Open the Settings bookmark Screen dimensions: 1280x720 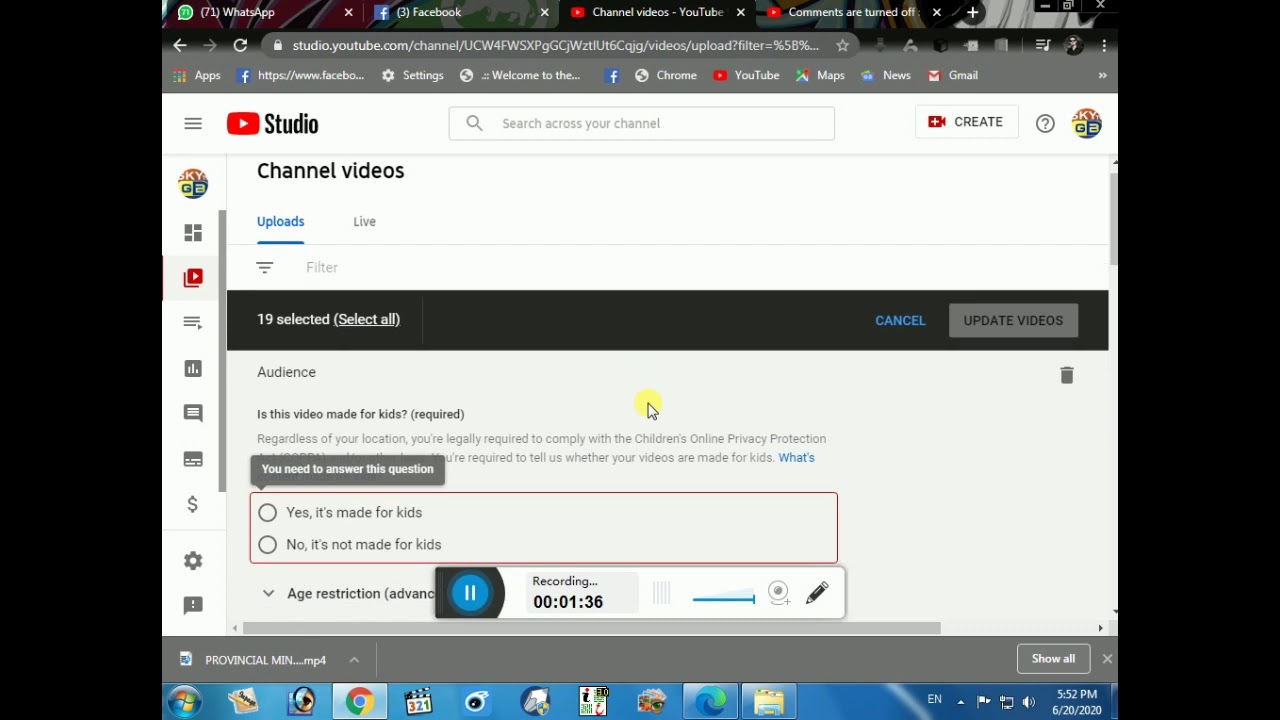[412, 75]
